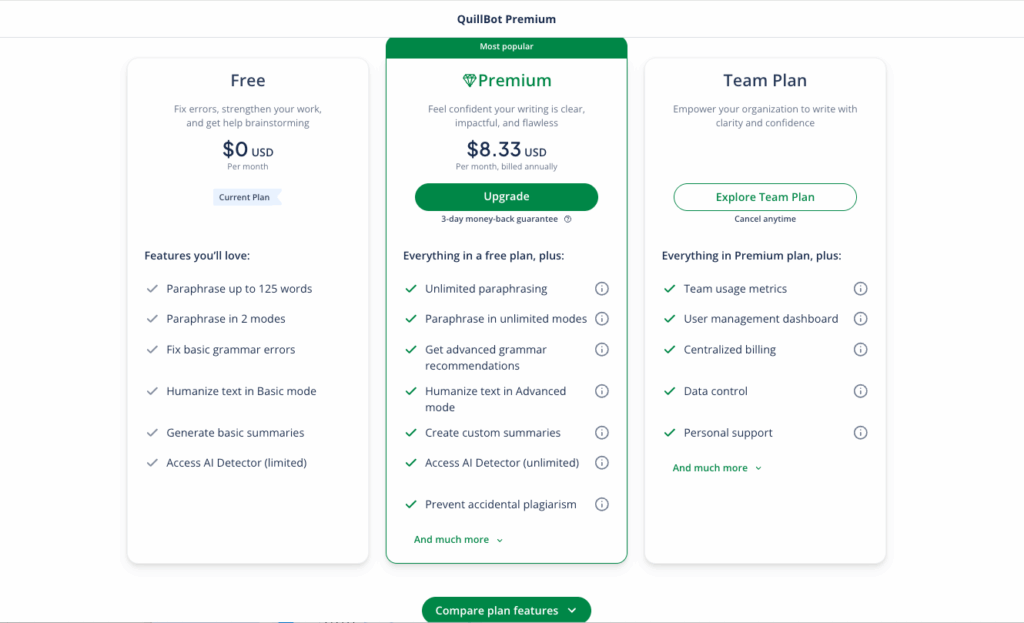Click the Explore Team Plan button
The image size is (1024, 623).
coord(765,197)
